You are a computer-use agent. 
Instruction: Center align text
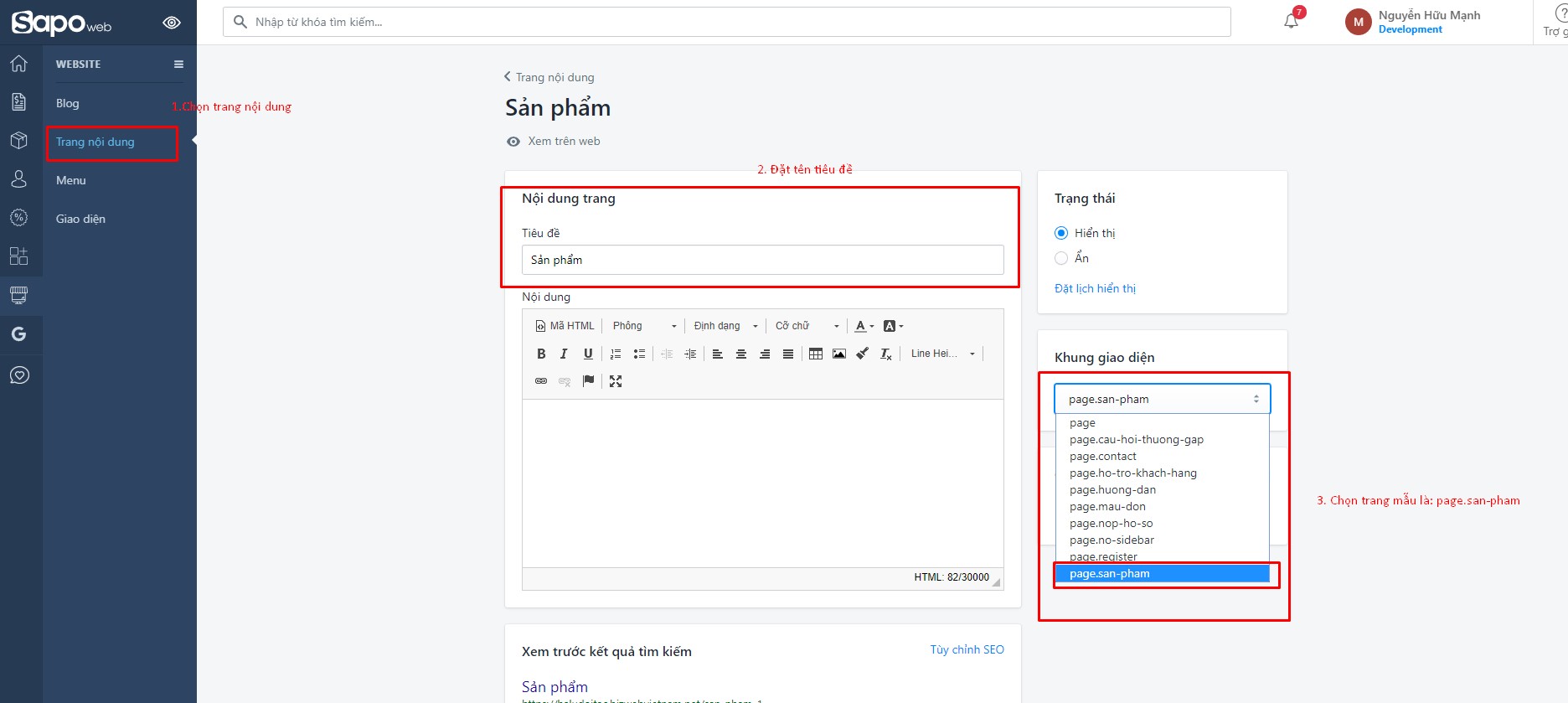coord(741,354)
